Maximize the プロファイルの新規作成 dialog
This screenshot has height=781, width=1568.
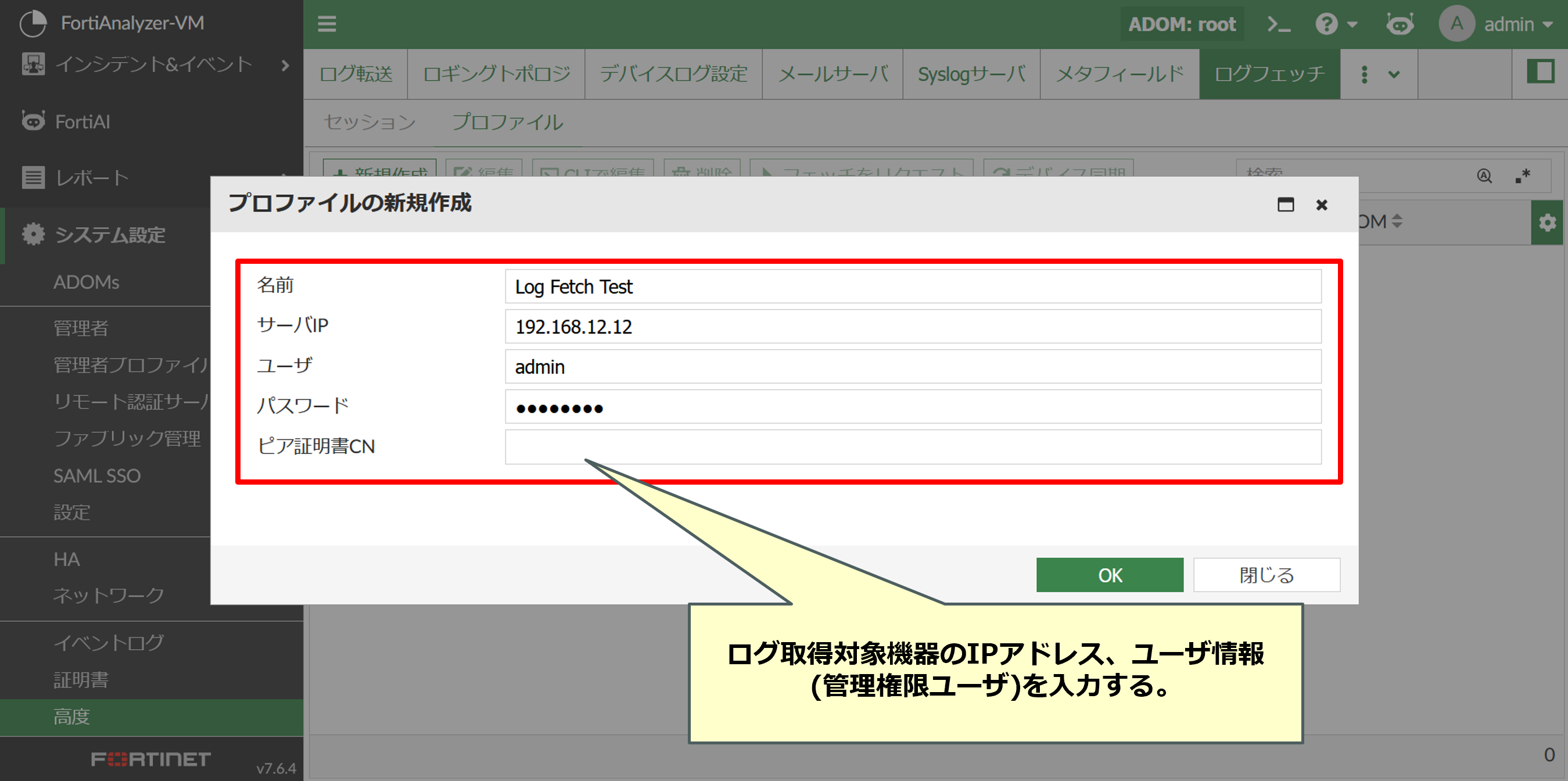(1285, 205)
